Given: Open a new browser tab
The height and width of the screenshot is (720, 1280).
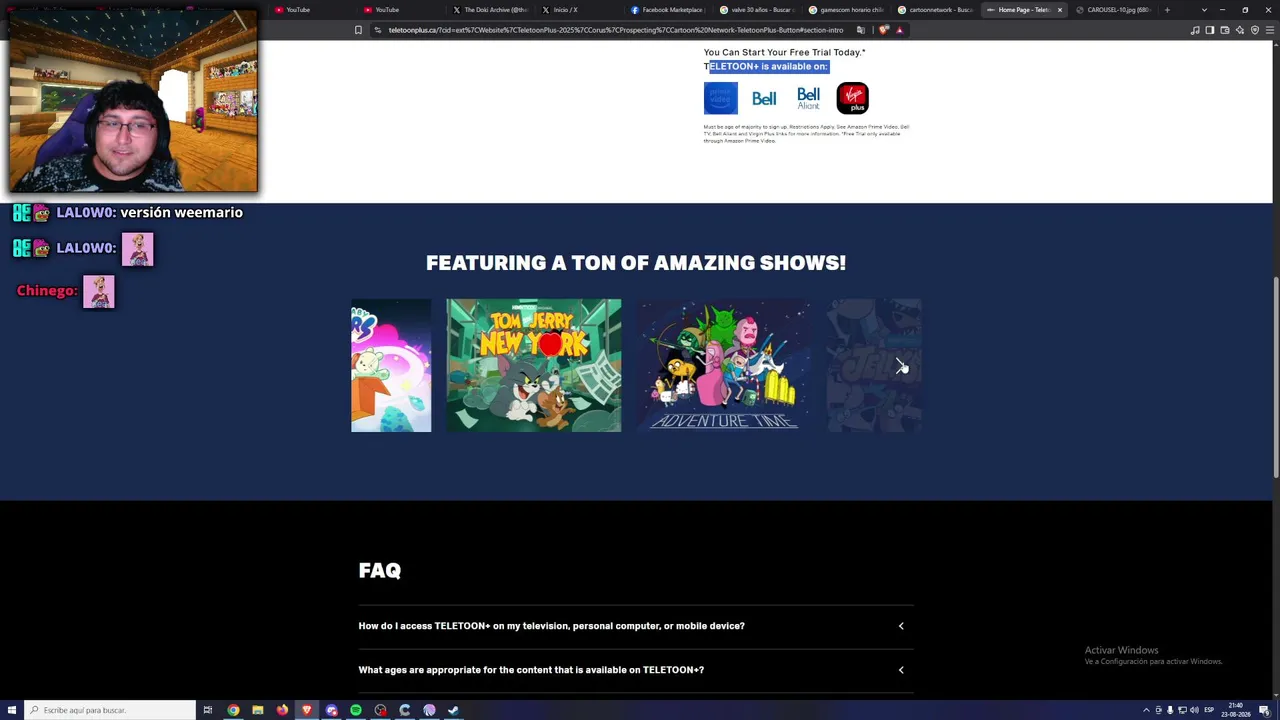Looking at the screenshot, I should point(1167,10).
